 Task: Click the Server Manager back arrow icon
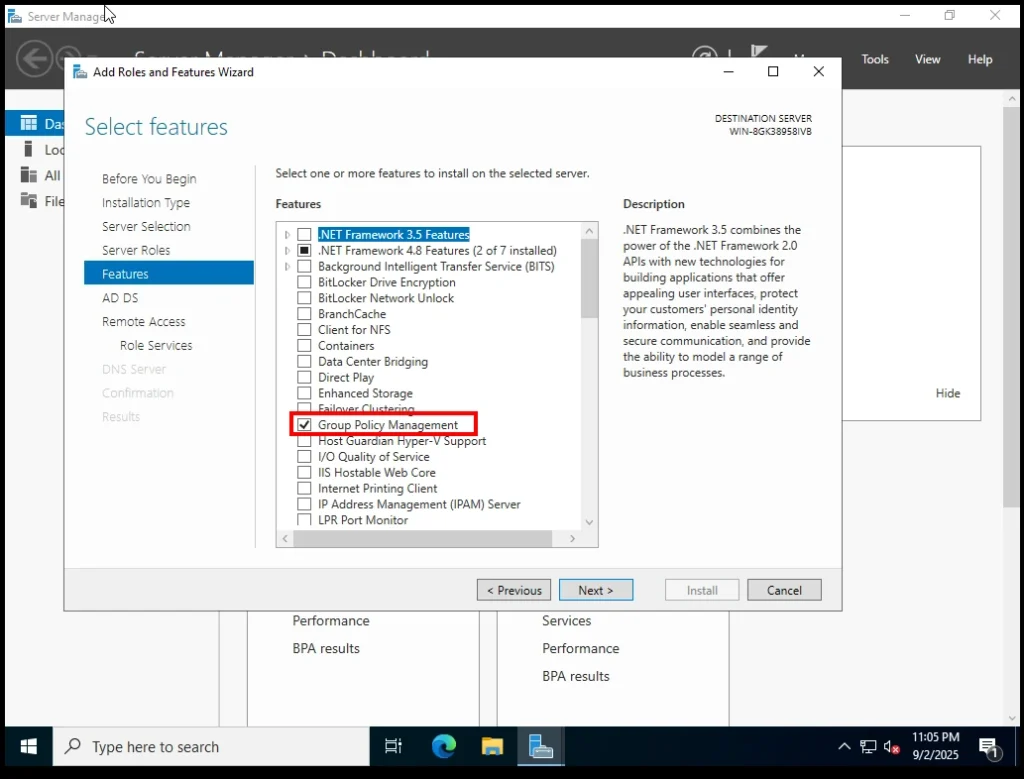point(34,59)
